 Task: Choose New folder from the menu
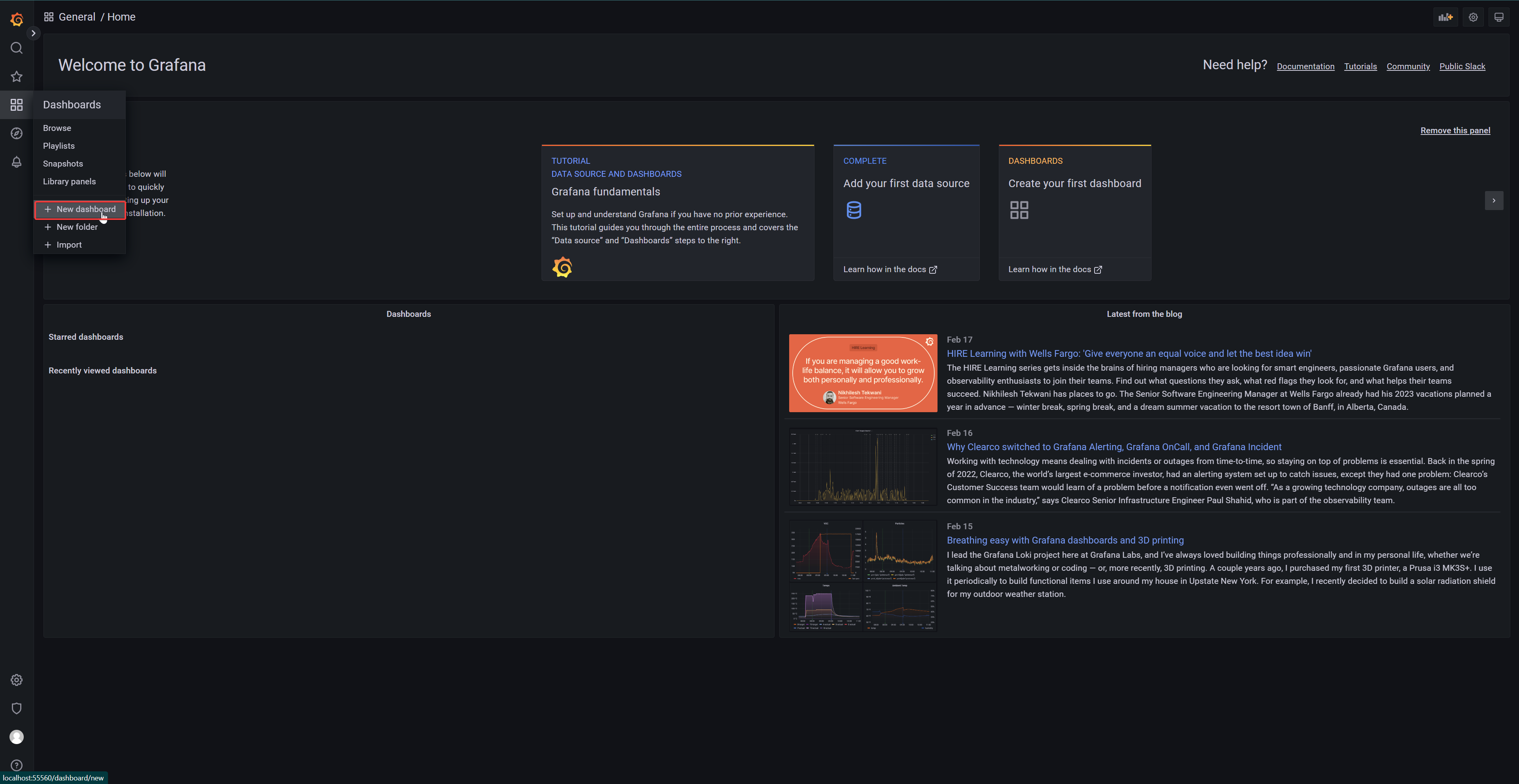click(x=80, y=227)
